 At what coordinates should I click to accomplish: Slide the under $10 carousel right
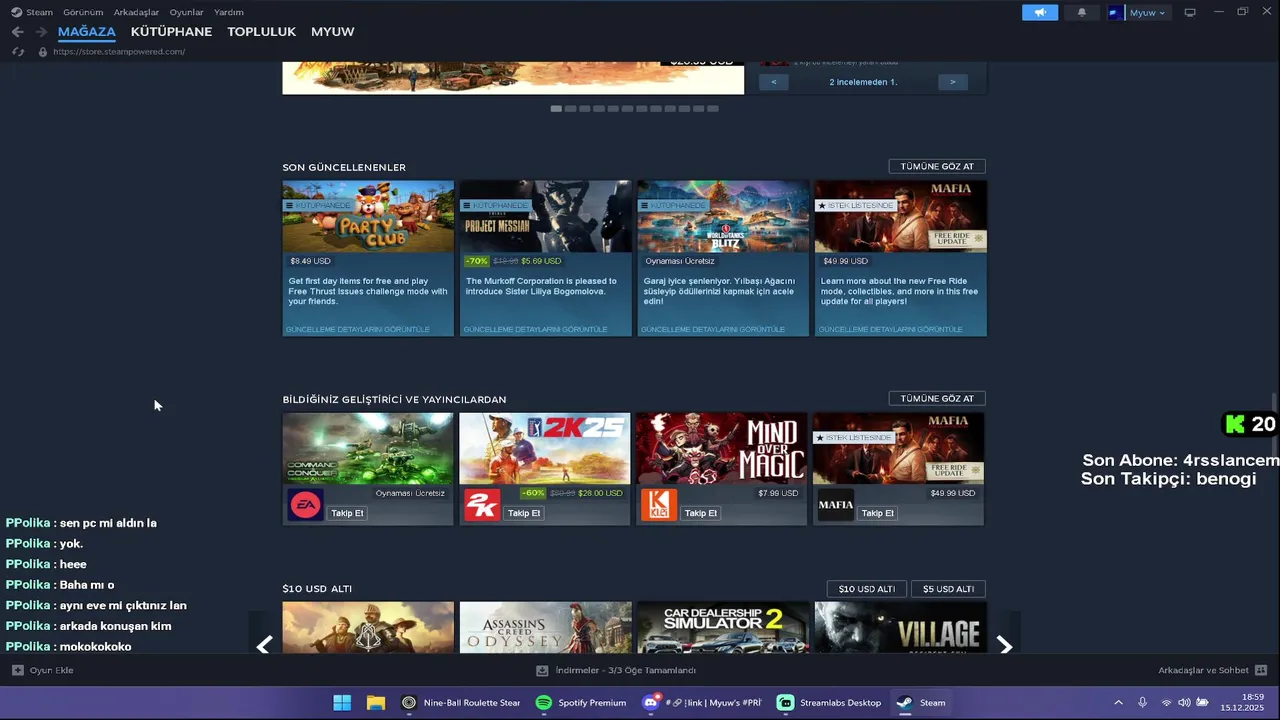1005,645
